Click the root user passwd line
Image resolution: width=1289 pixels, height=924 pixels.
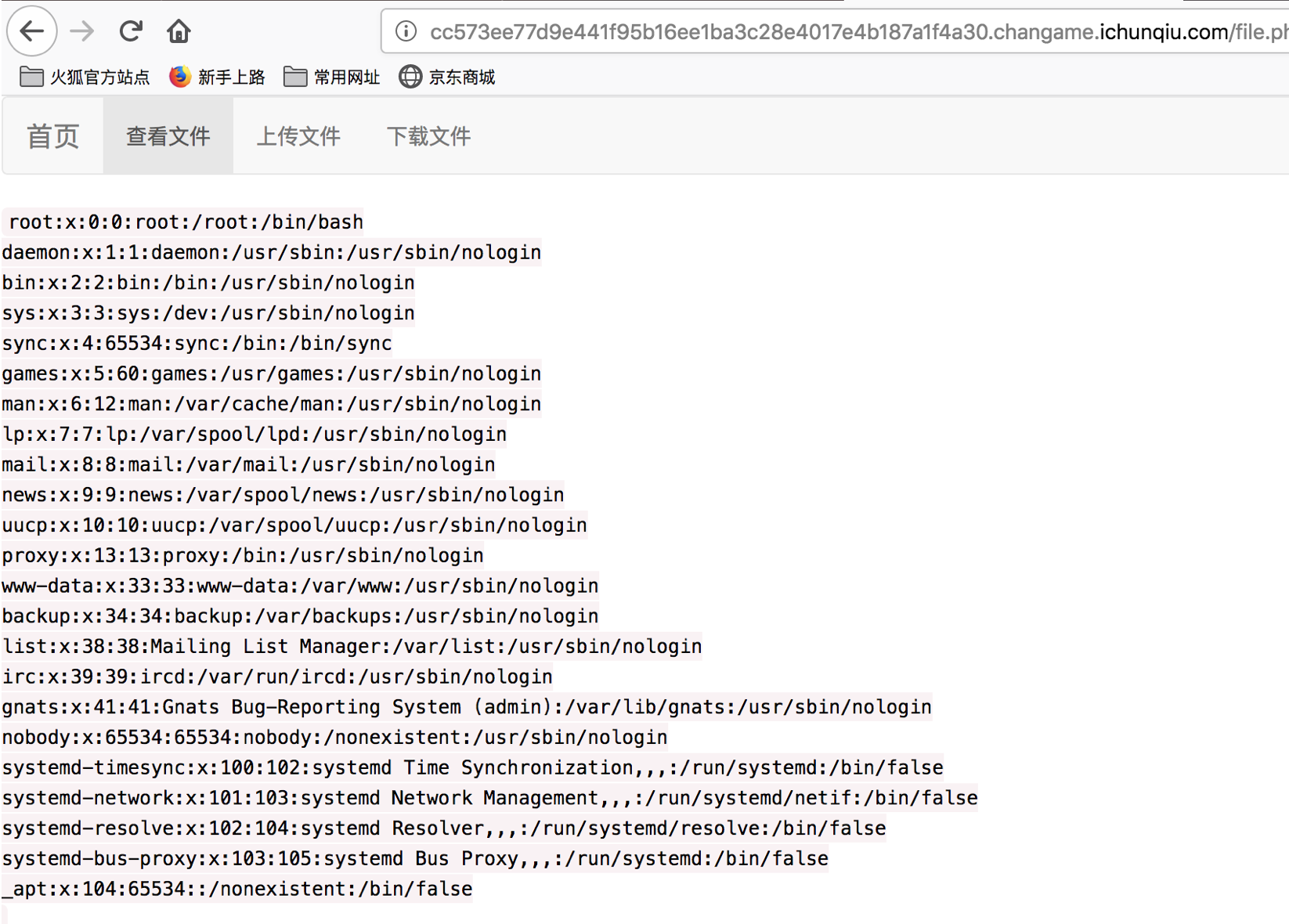pyautogui.click(x=186, y=222)
